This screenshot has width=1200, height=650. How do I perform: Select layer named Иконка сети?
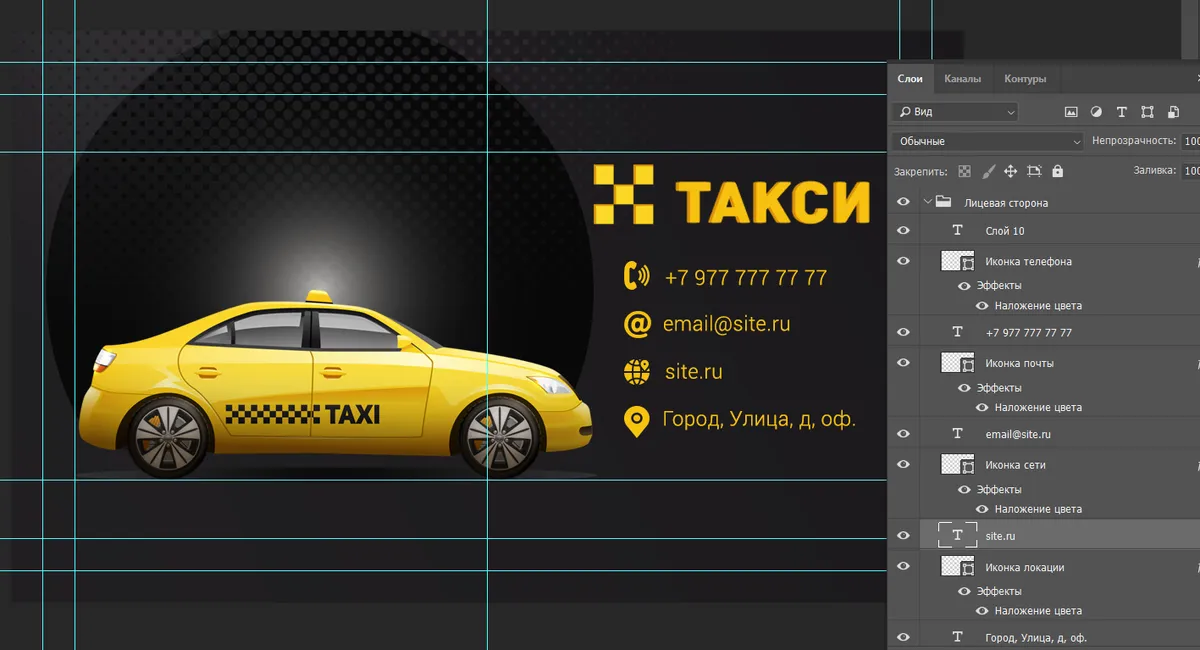[1017, 465]
